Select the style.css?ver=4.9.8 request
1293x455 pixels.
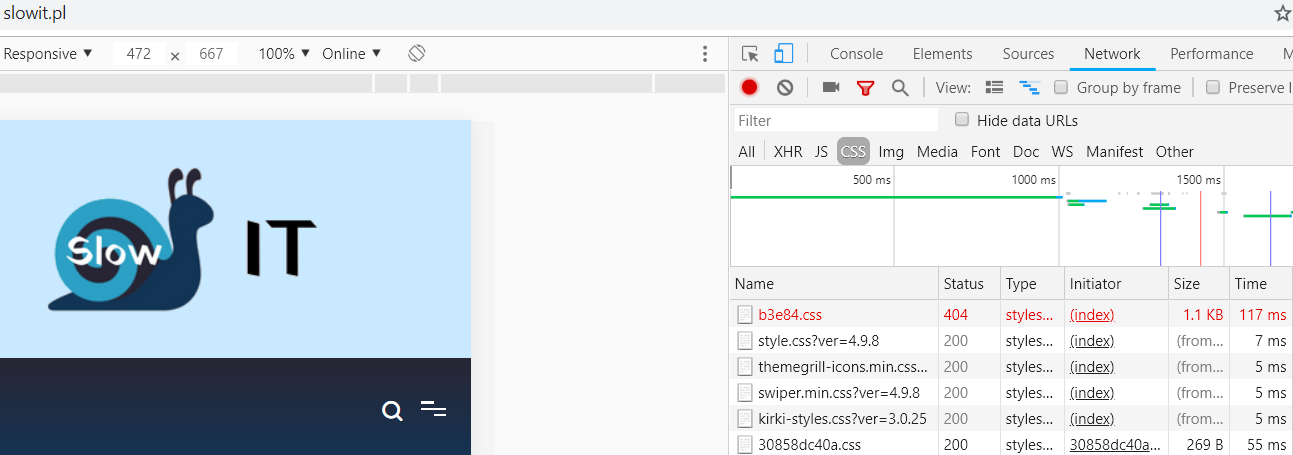818,340
